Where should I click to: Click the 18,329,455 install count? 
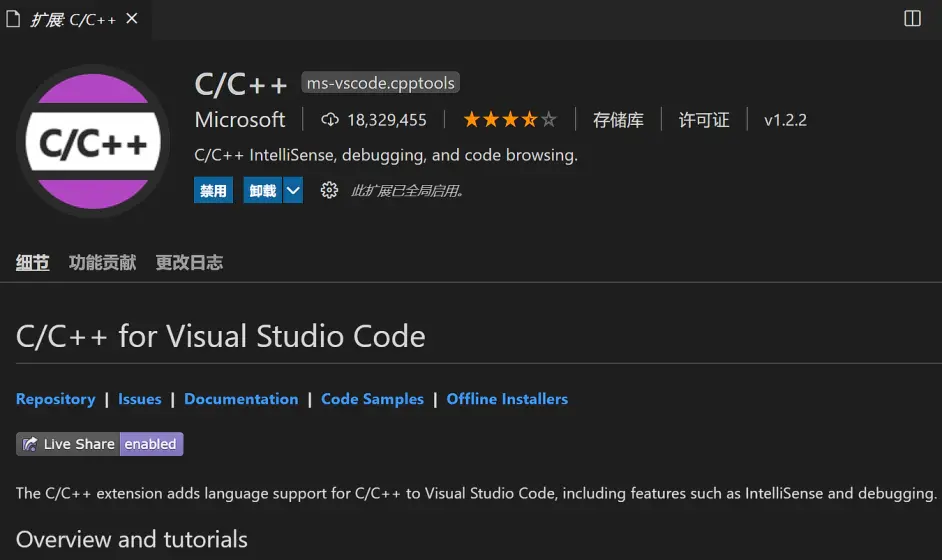coord(386,120)
